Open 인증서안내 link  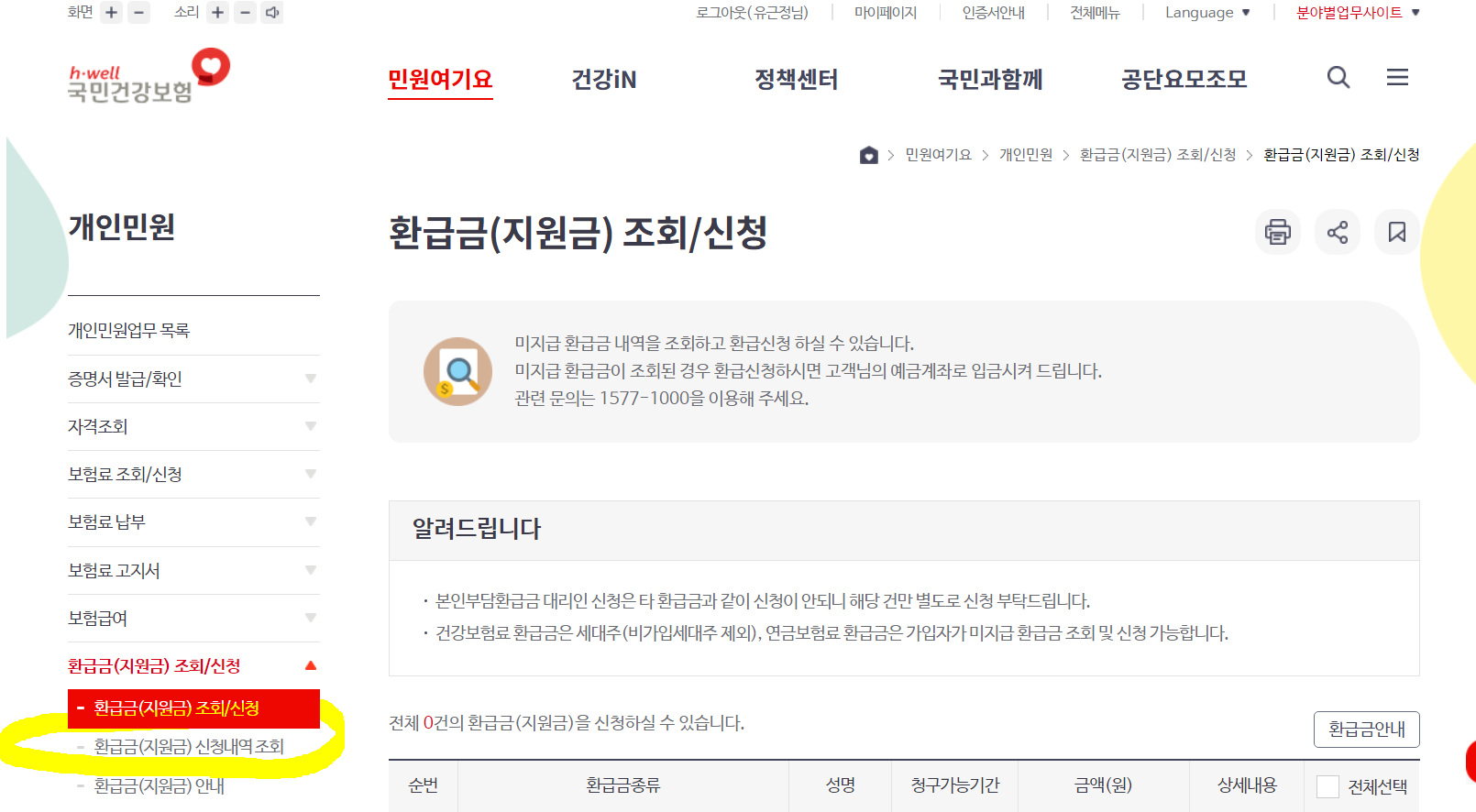click(x=994, y=13)
